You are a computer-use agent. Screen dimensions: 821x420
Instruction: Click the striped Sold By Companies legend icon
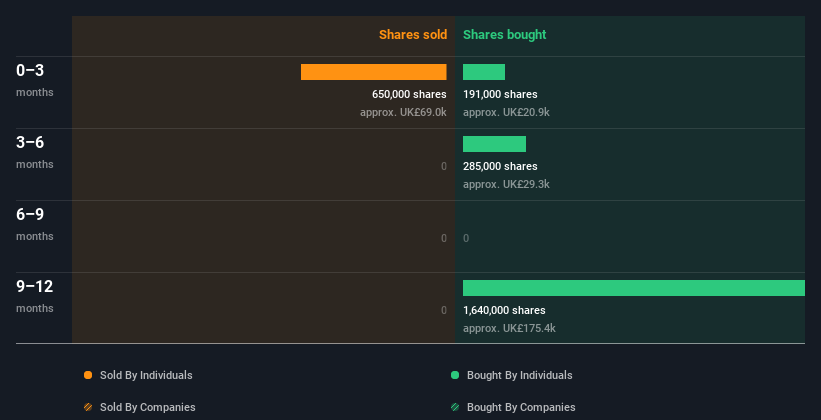[x=88, y=407]
